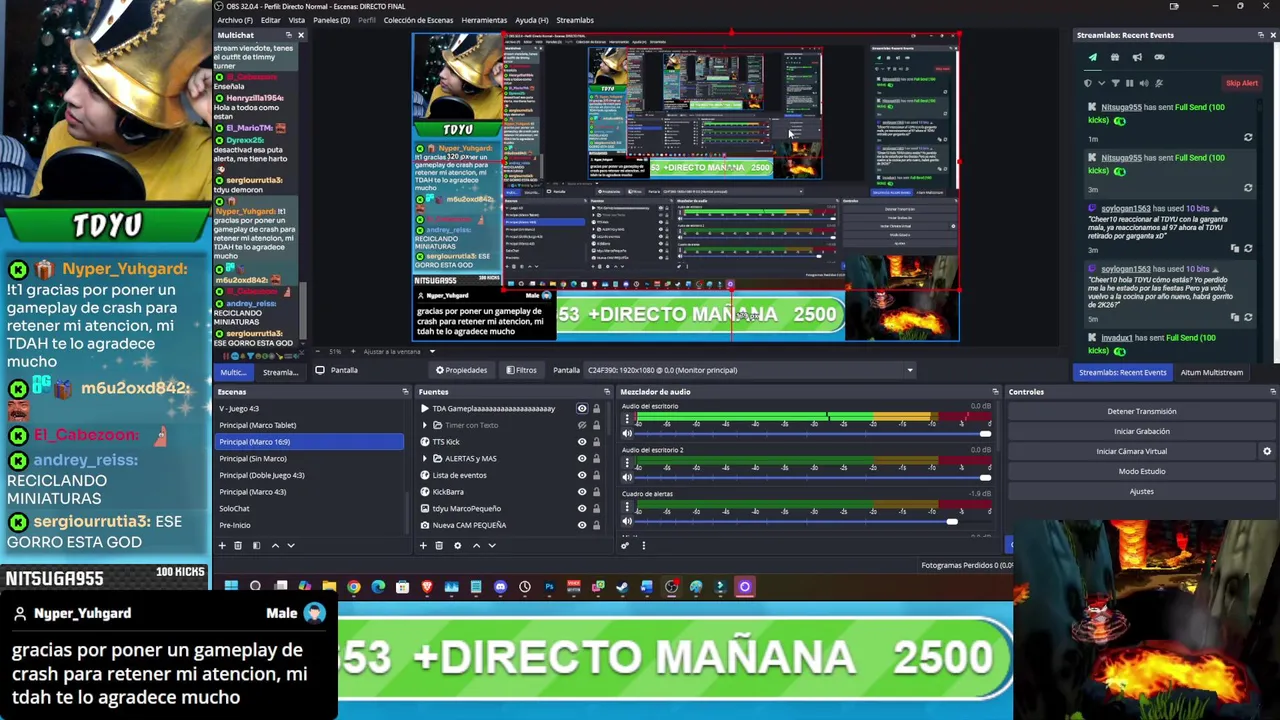Enable Modo Estudio
1280x720 pixels.
click(x=1141, y=471)
